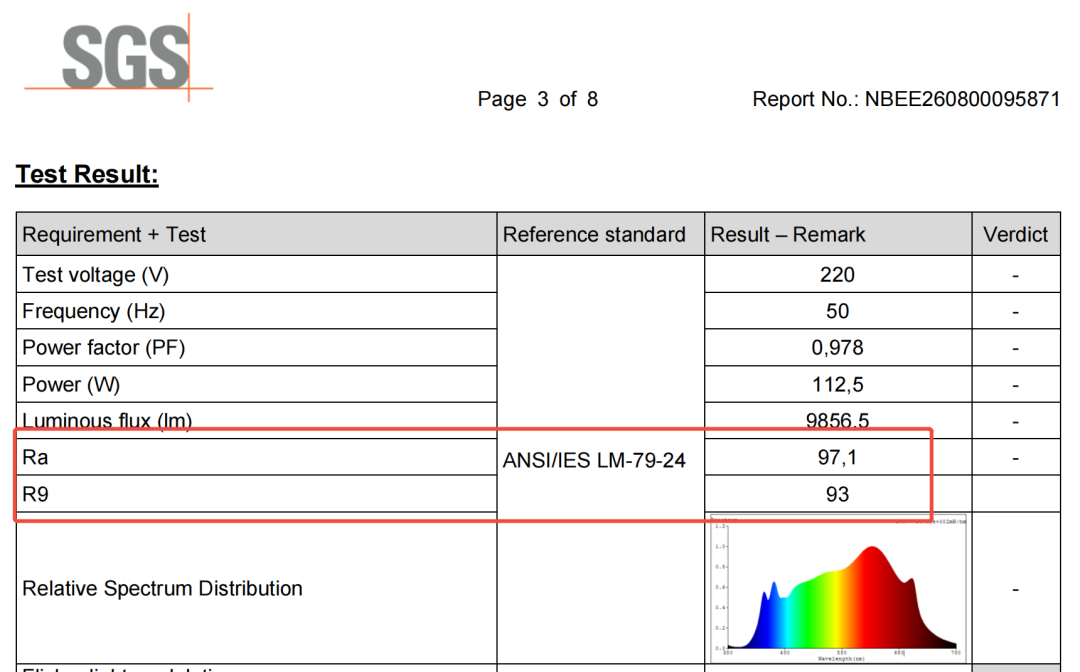The image size is (1080, 672).
Task: Click the "Luminous flux (lm)" row label
Action: tap(107, 420)
